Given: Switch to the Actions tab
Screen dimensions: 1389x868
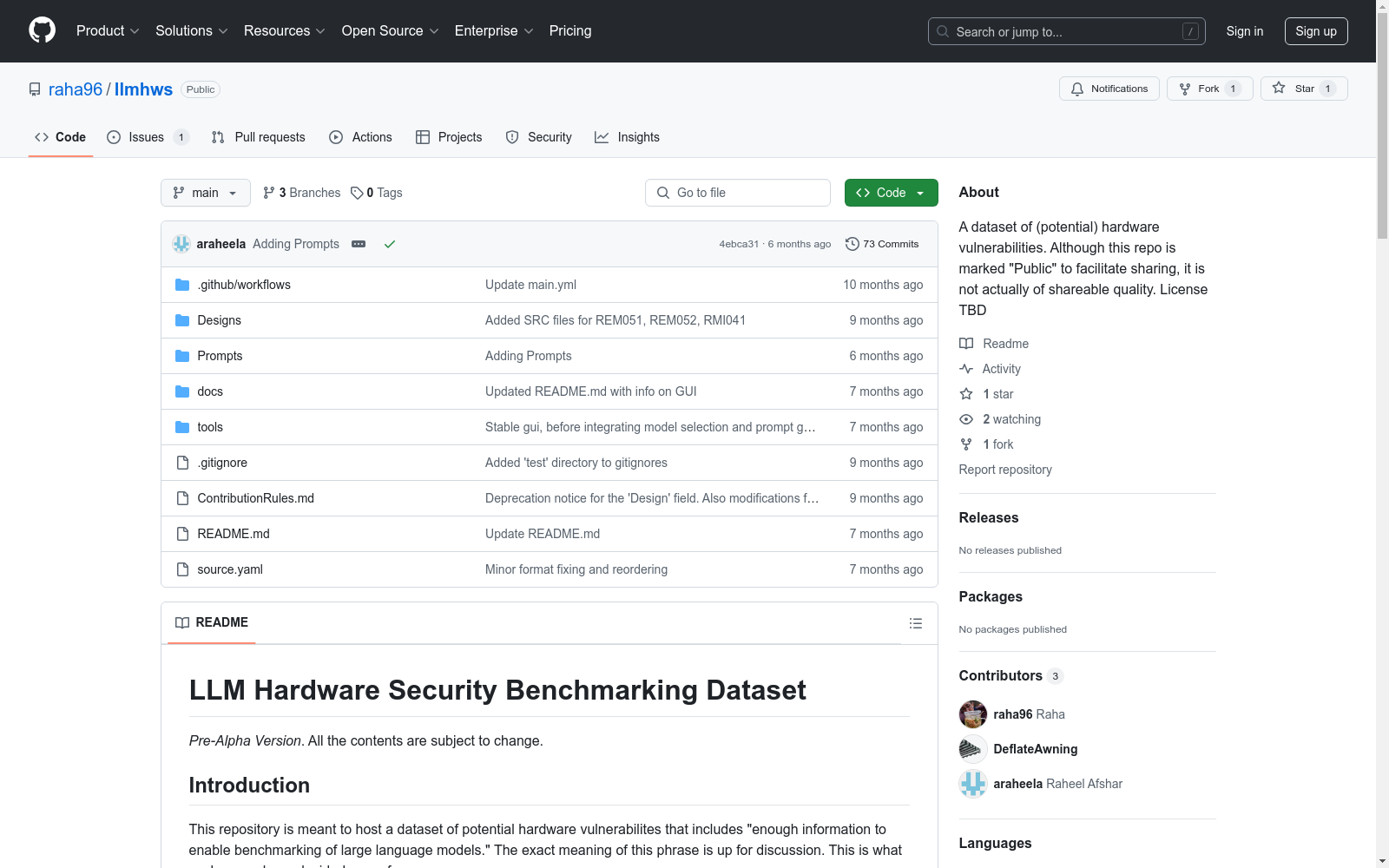Looking at the screenshot, I should (x=360, y=137).
